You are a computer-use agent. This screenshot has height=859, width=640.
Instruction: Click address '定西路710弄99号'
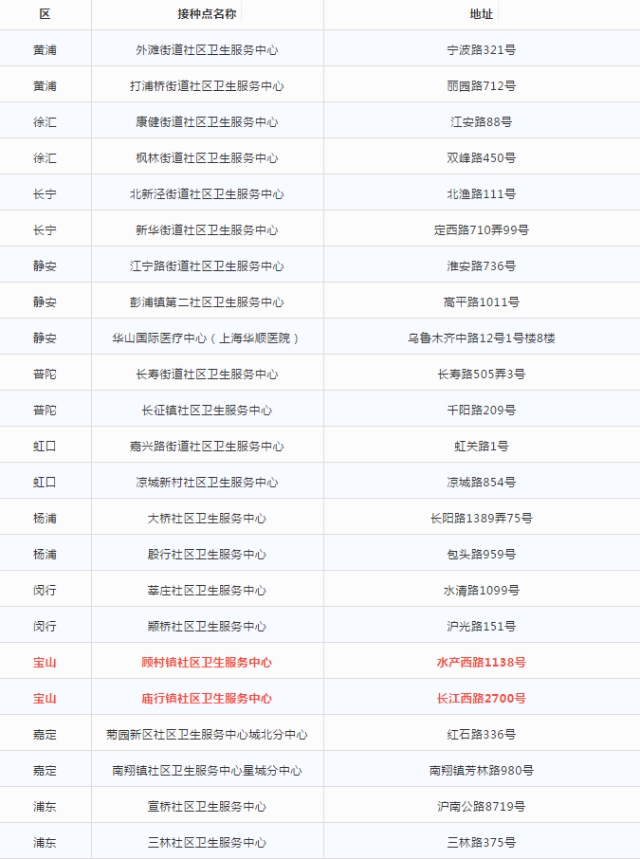[x=481, y=230]
